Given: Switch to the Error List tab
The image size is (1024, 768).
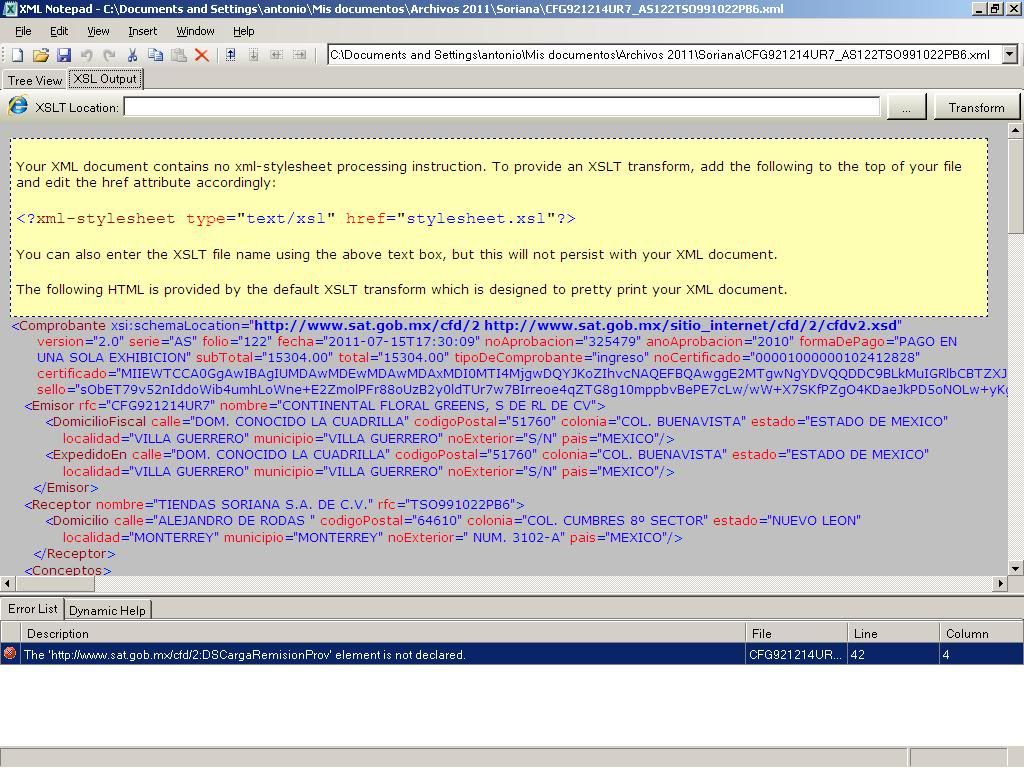Looking at the screenshot, I should 33,609.
